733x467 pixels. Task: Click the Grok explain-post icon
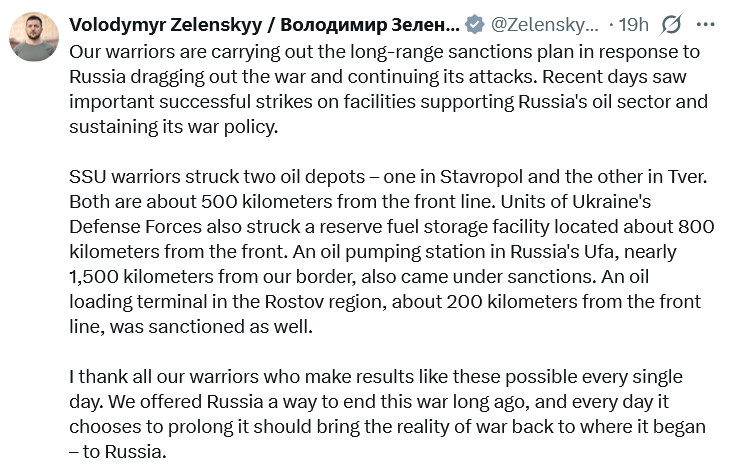click(x=671, y=24)
